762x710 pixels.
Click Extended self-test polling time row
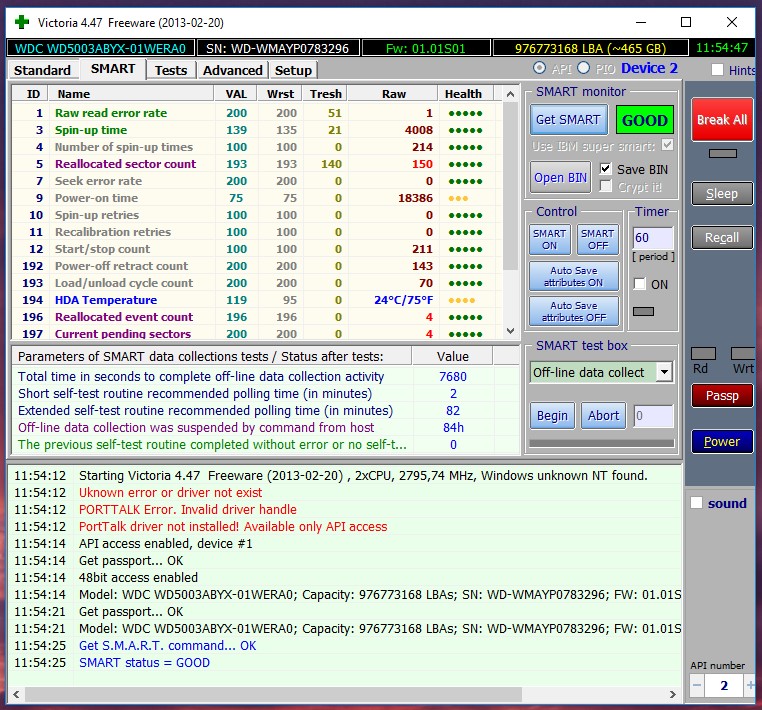coord(265,411)
